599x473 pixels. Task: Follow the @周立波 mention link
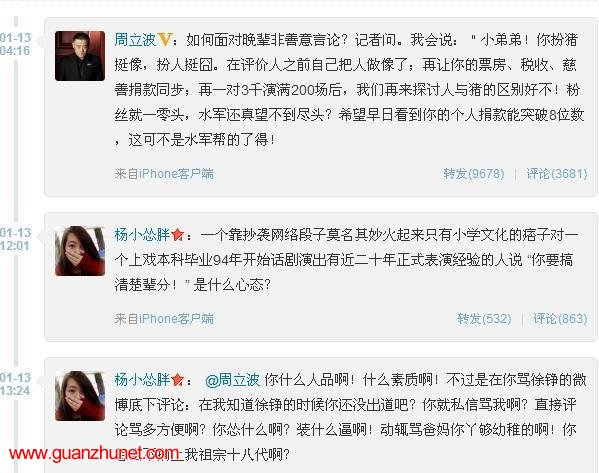point(232,380)
